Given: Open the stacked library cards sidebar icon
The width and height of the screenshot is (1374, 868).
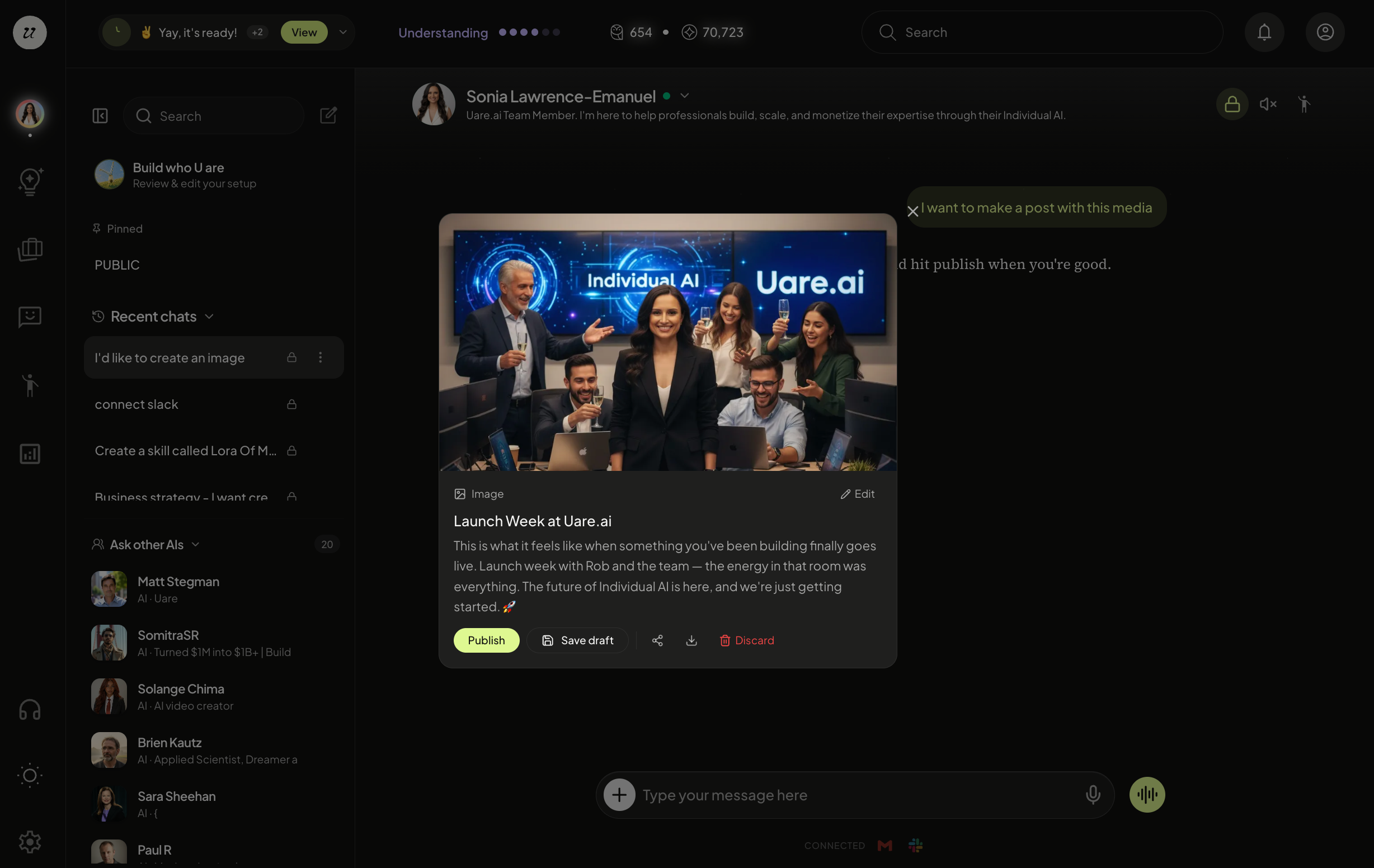Looking at the screenshot, I should pos(30,249).
